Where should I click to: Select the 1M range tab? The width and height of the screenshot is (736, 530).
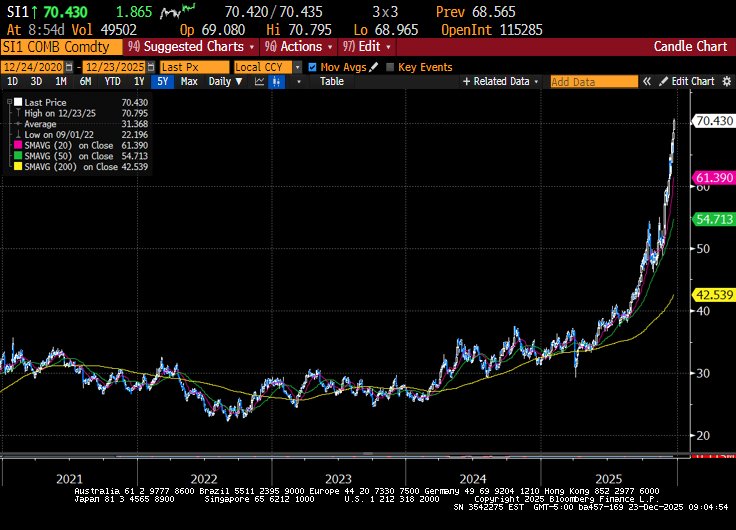[x=61, y=82]
